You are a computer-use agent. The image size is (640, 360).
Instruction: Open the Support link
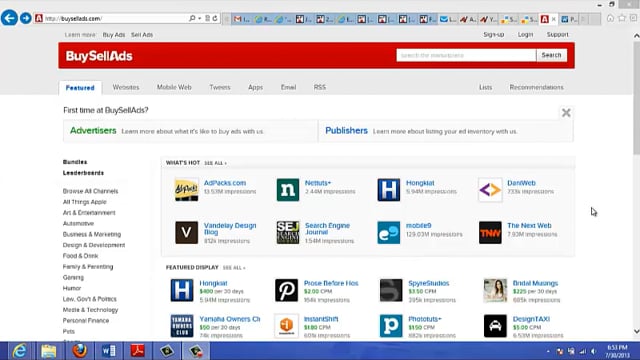point(558,35)
